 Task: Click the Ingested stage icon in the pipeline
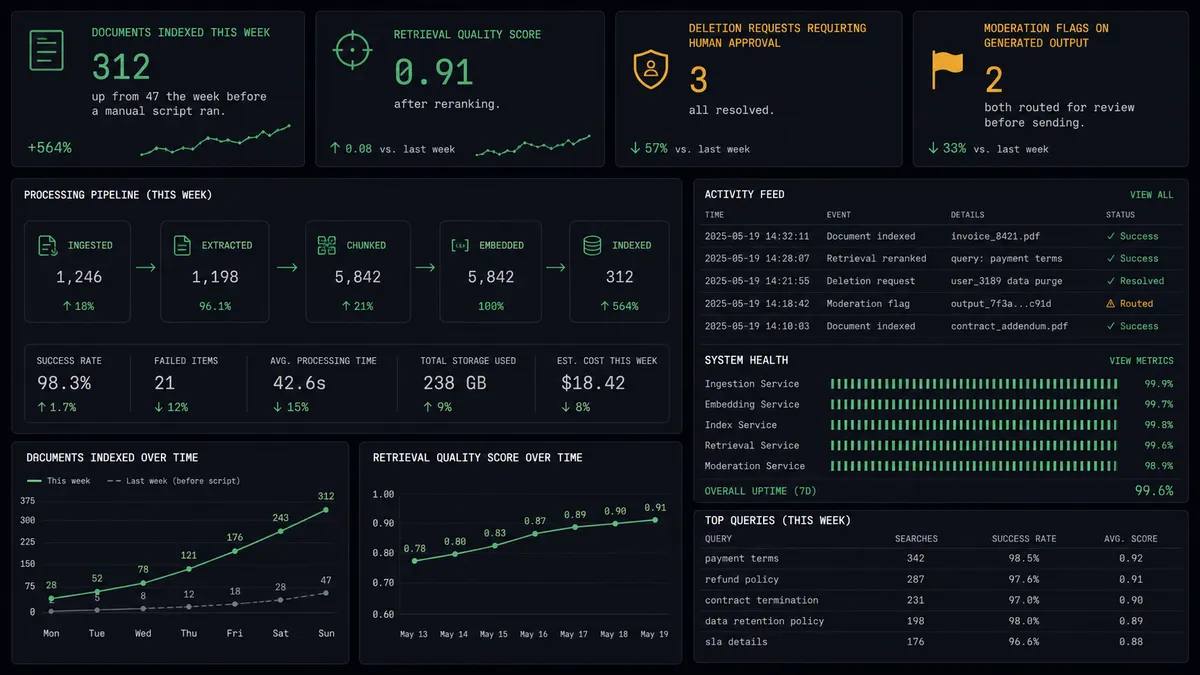coord(48,245)
